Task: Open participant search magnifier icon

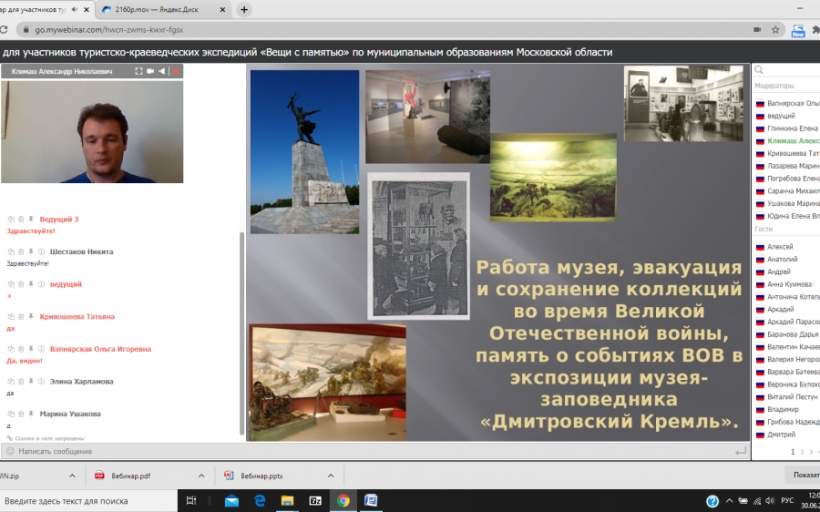Action: pyautogui.click(x=759, y=70)
